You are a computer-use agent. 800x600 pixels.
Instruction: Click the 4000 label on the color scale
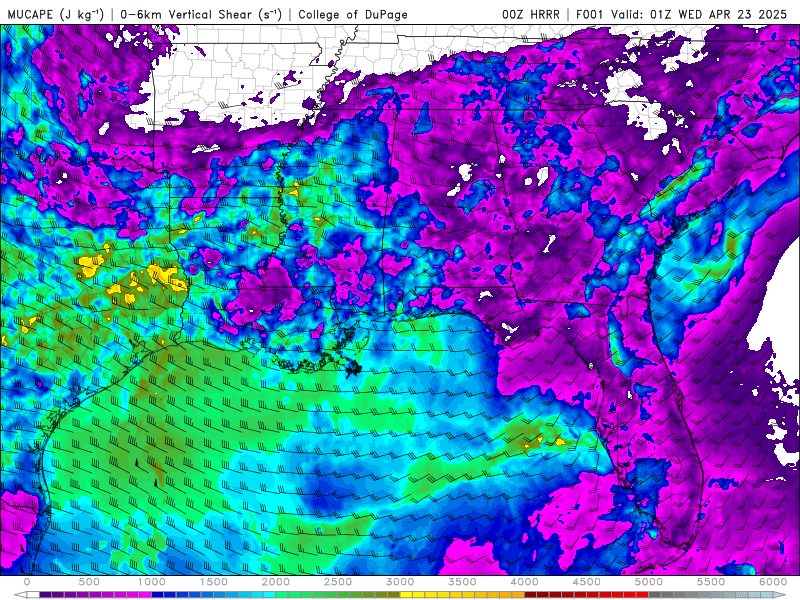(x=524, y=582)
